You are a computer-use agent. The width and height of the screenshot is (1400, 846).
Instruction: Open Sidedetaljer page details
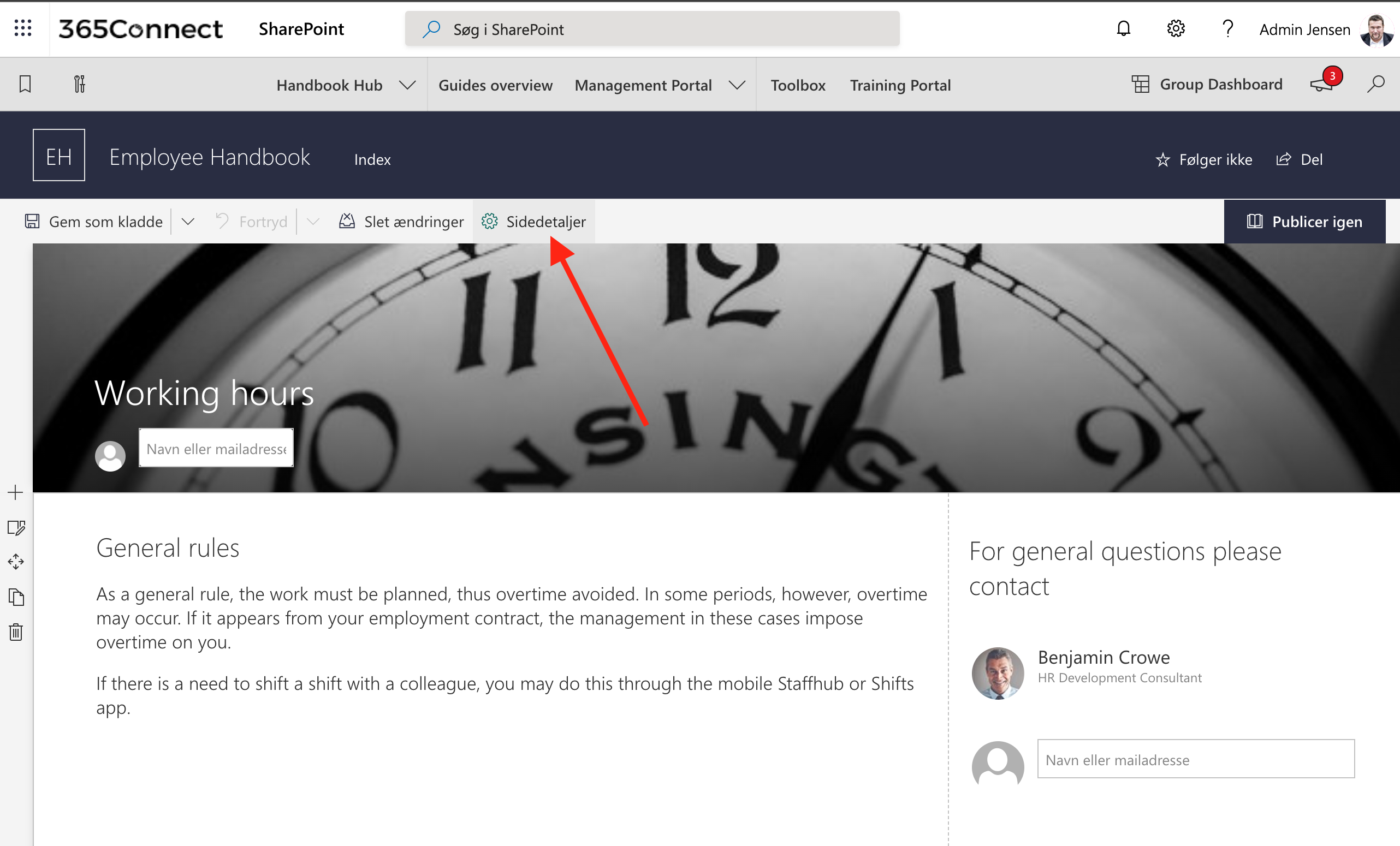click(533, 222)
